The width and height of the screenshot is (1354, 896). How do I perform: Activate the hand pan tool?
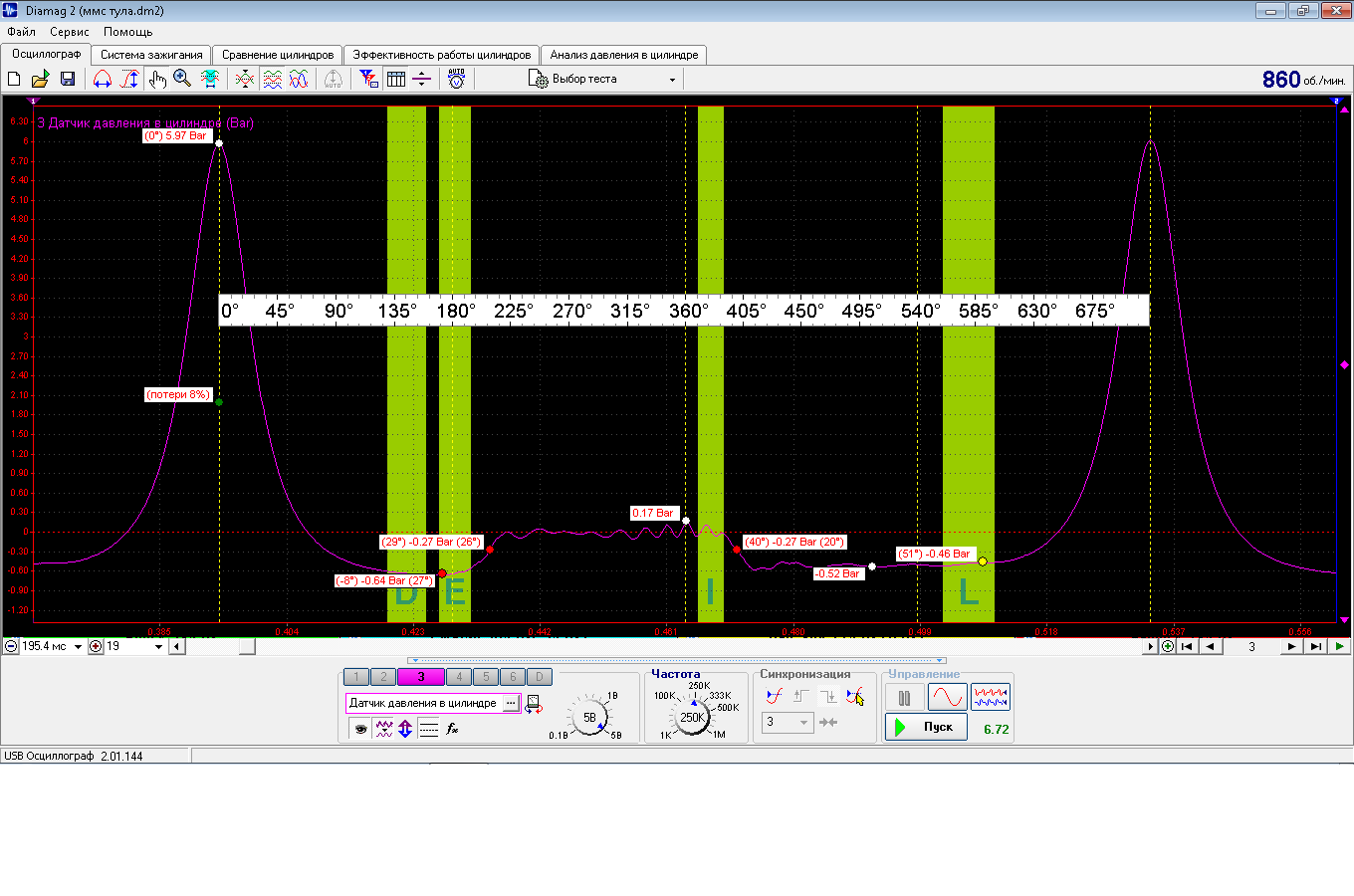pyautogui.click(x=157, y=79)
